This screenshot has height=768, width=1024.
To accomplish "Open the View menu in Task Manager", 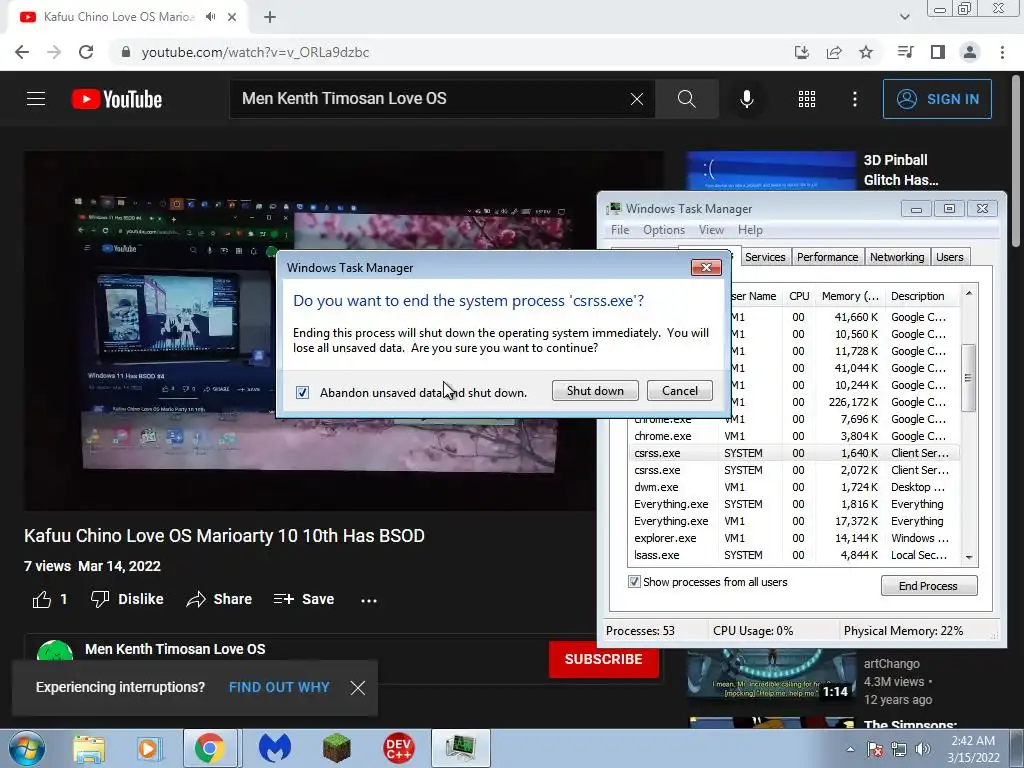I will 711,230.
